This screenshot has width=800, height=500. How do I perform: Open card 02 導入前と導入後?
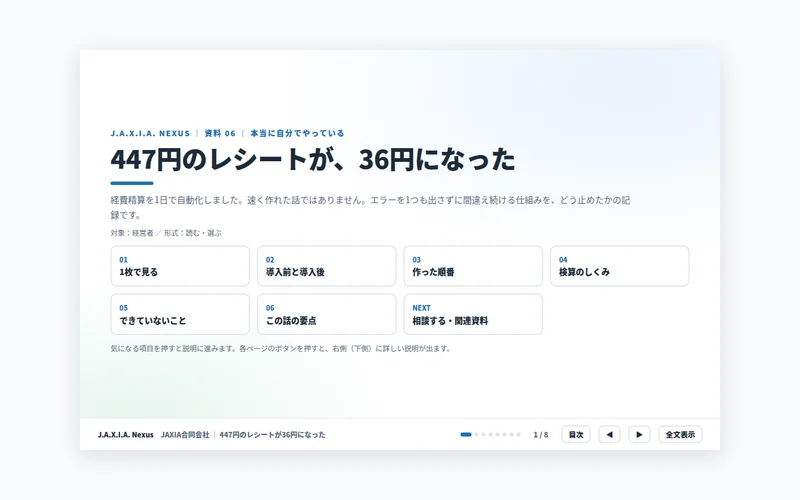point(327,266)
